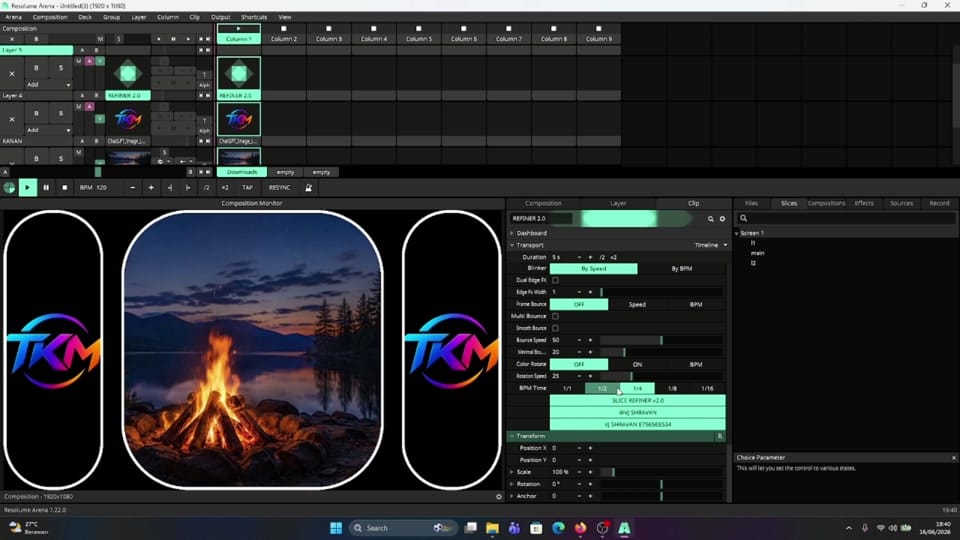Increase BPM with the plus button
The image size is (960, 540).
(x=151, y=188)
